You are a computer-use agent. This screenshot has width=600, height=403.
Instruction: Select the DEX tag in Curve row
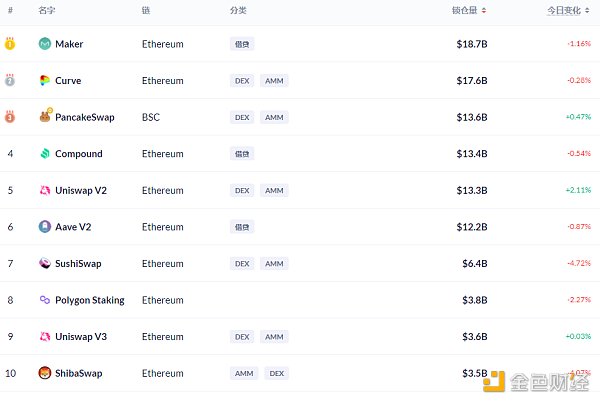(242, 81)
